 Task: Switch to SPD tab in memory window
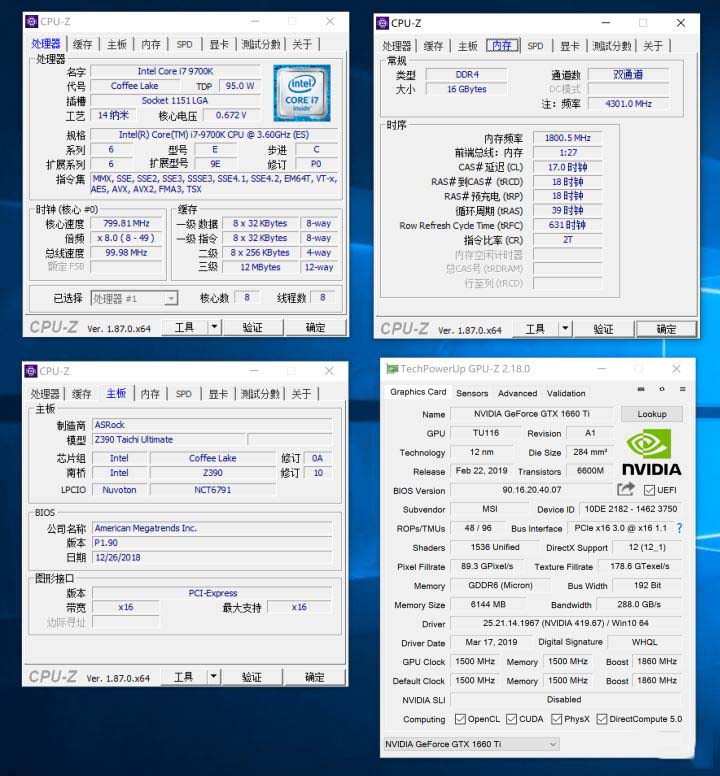point(535,46)
